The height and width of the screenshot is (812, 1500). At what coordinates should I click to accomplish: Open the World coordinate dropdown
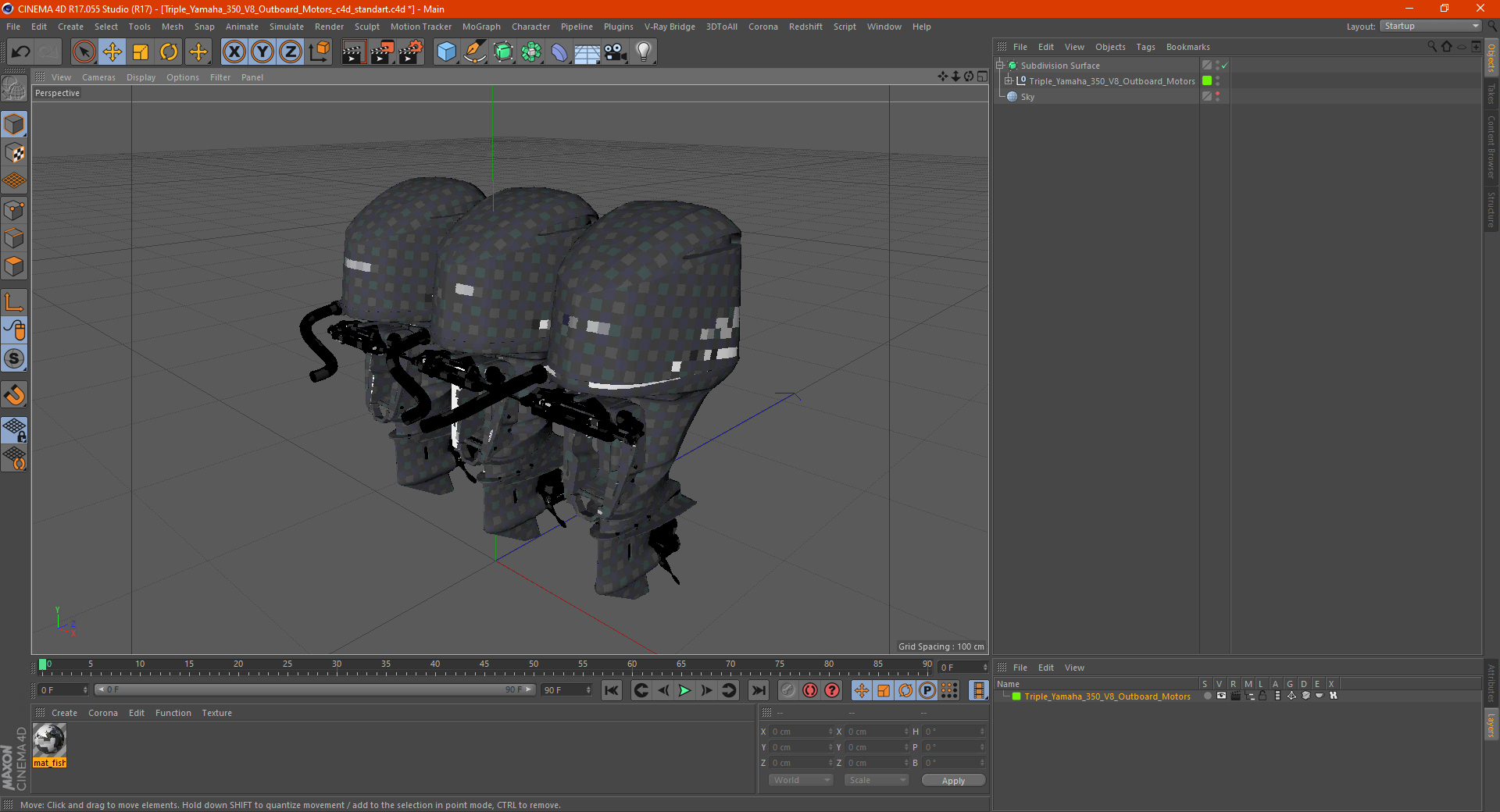801,780
